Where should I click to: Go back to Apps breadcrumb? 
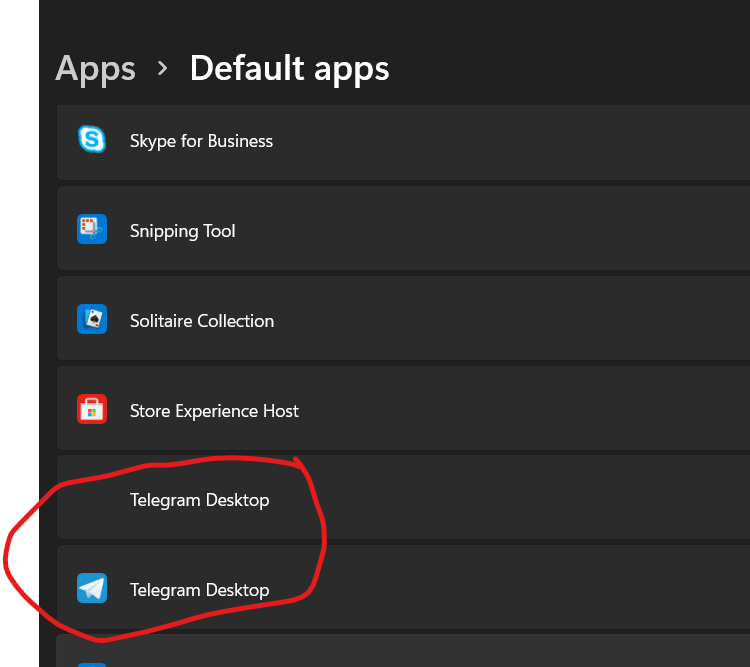pos(96,69)
